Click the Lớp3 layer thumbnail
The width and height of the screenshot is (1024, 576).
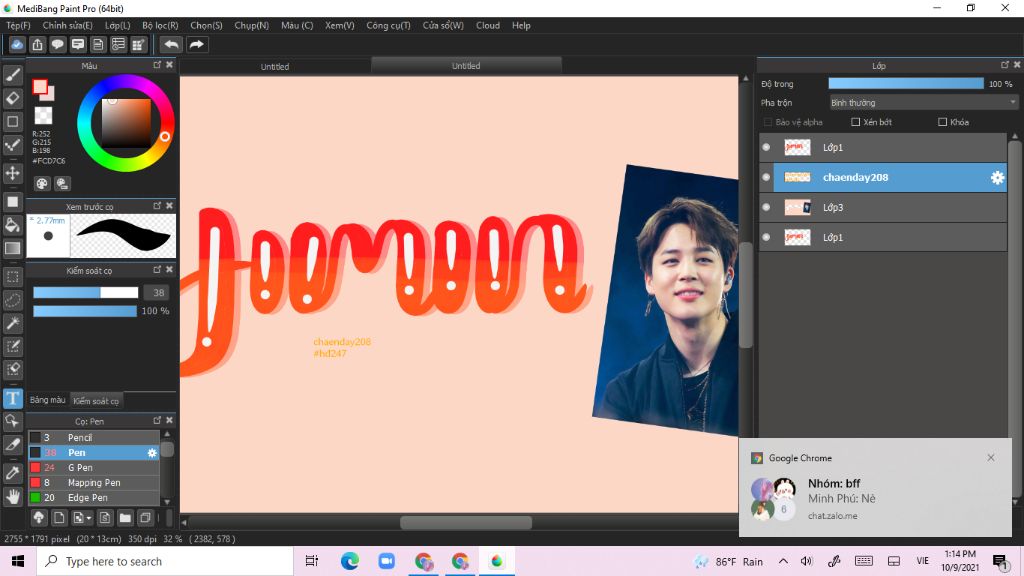797,208
